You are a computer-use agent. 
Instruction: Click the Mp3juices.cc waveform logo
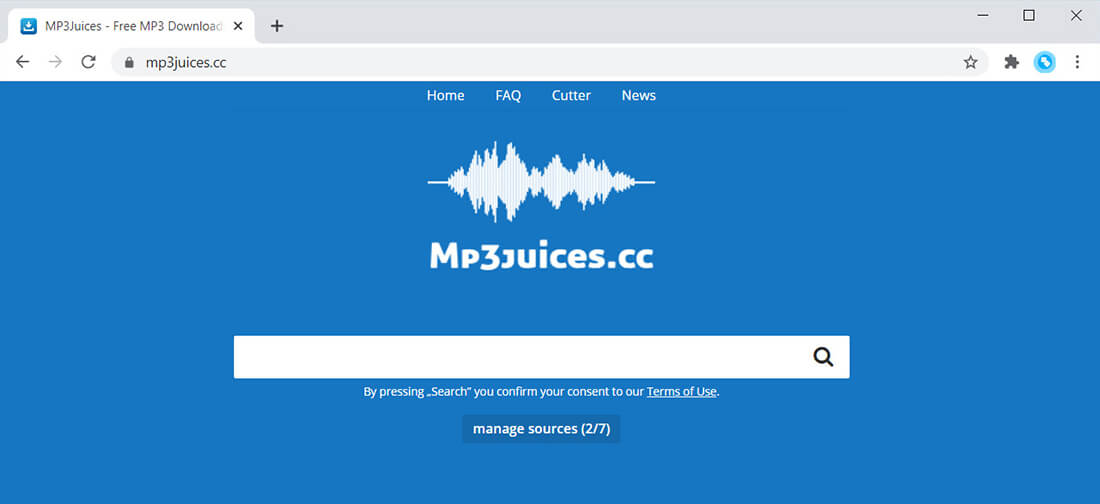[541, 182]
